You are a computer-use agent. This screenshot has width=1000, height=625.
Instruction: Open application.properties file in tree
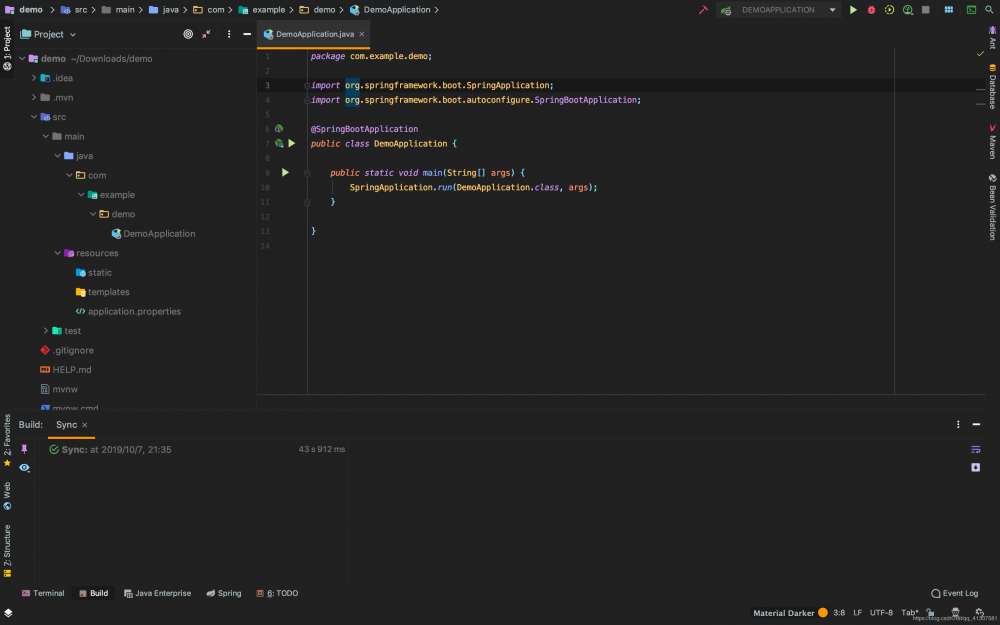click(x=134, y=311)
